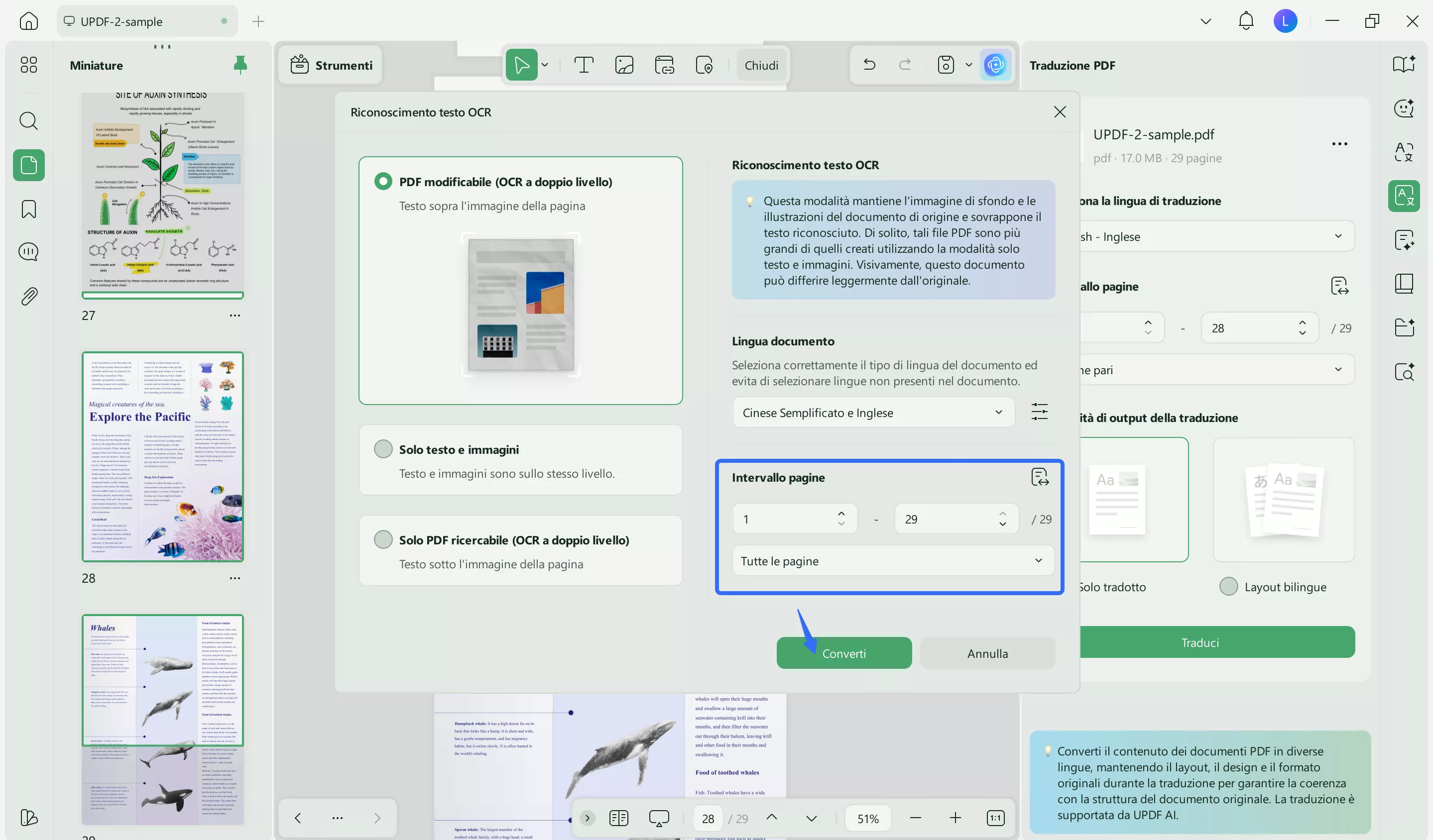Open the Search panel in the left sidebar
This screenshot has height=840, width=1433.
28,121
